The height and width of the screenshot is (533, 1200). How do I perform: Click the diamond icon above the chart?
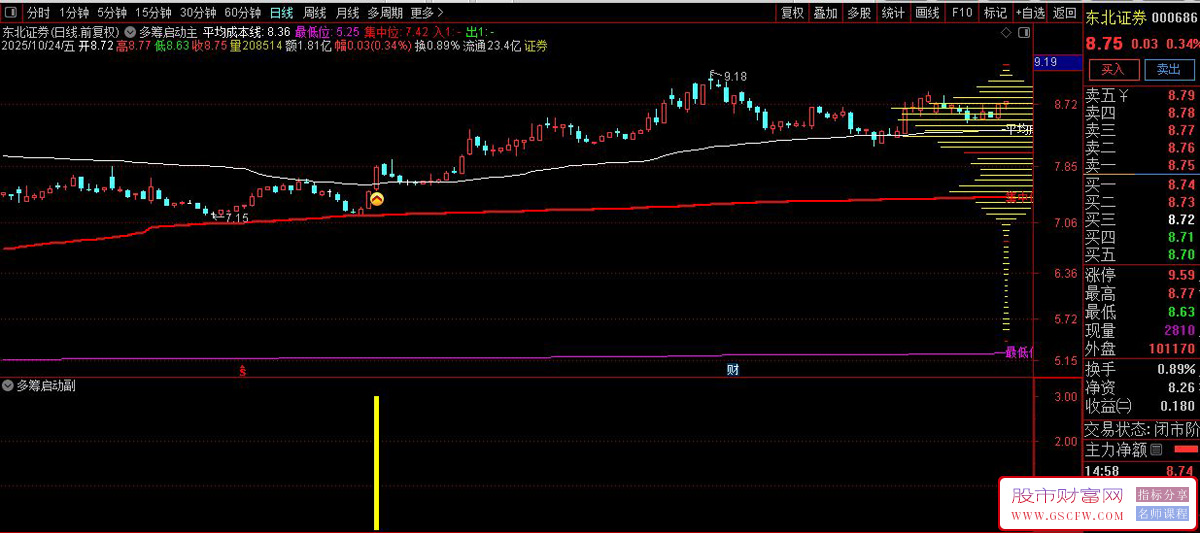(x=1007, y=32)
